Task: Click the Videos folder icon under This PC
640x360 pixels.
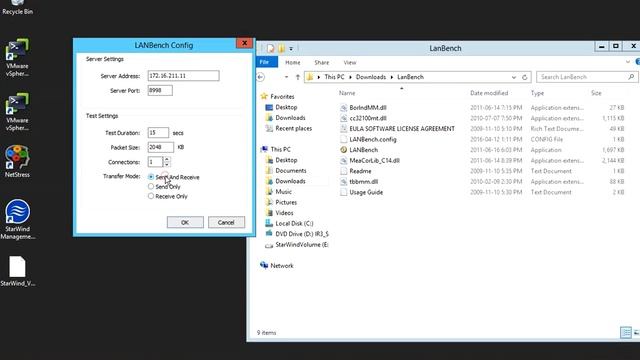Action: pyautogui.click(x=269, y=213)
